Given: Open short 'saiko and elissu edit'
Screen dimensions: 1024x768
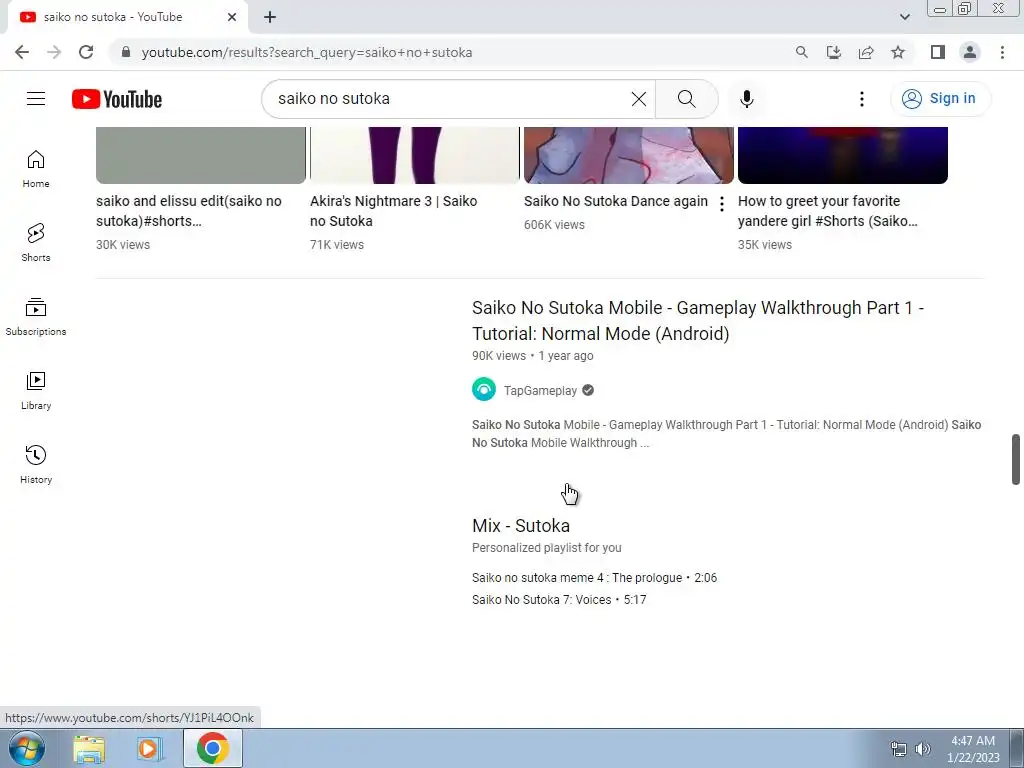Looking at the screenshot, I should (x=189, y=211).
